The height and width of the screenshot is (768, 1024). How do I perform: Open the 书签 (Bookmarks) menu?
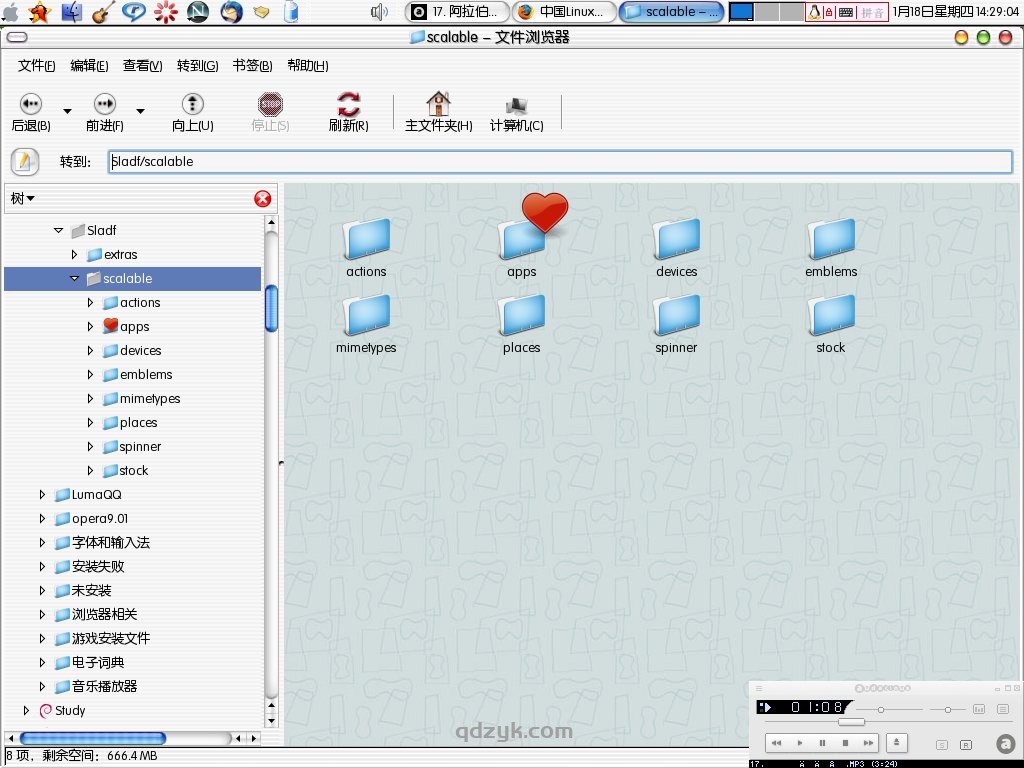[x=252, y=65]
